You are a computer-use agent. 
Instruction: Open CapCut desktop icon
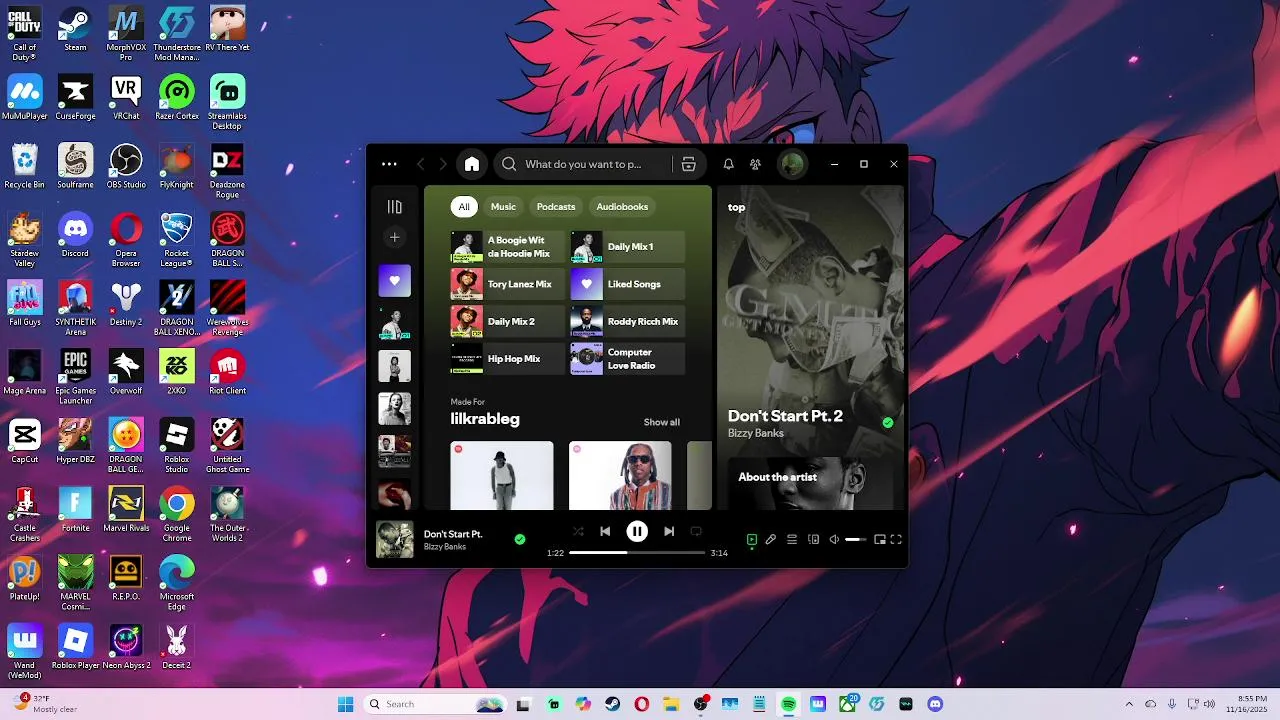[25, 441]
